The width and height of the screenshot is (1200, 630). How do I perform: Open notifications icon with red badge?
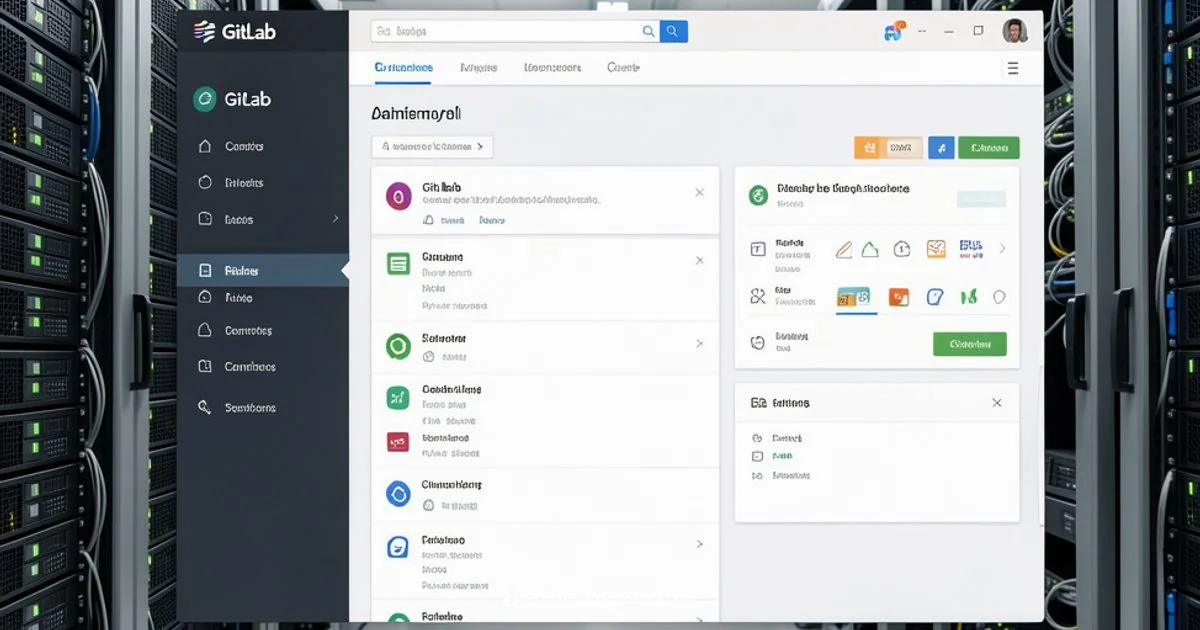[893, 31]
